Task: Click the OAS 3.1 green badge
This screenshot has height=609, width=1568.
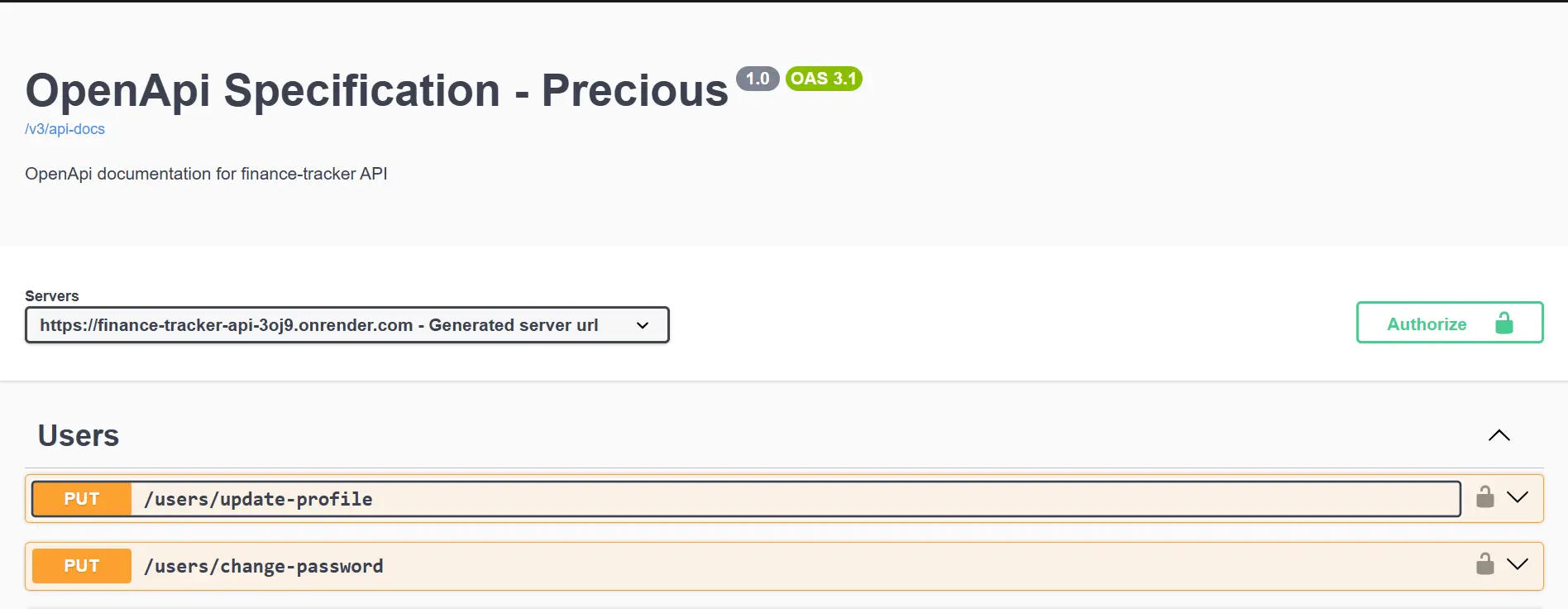Action: [x=824, y=79]
